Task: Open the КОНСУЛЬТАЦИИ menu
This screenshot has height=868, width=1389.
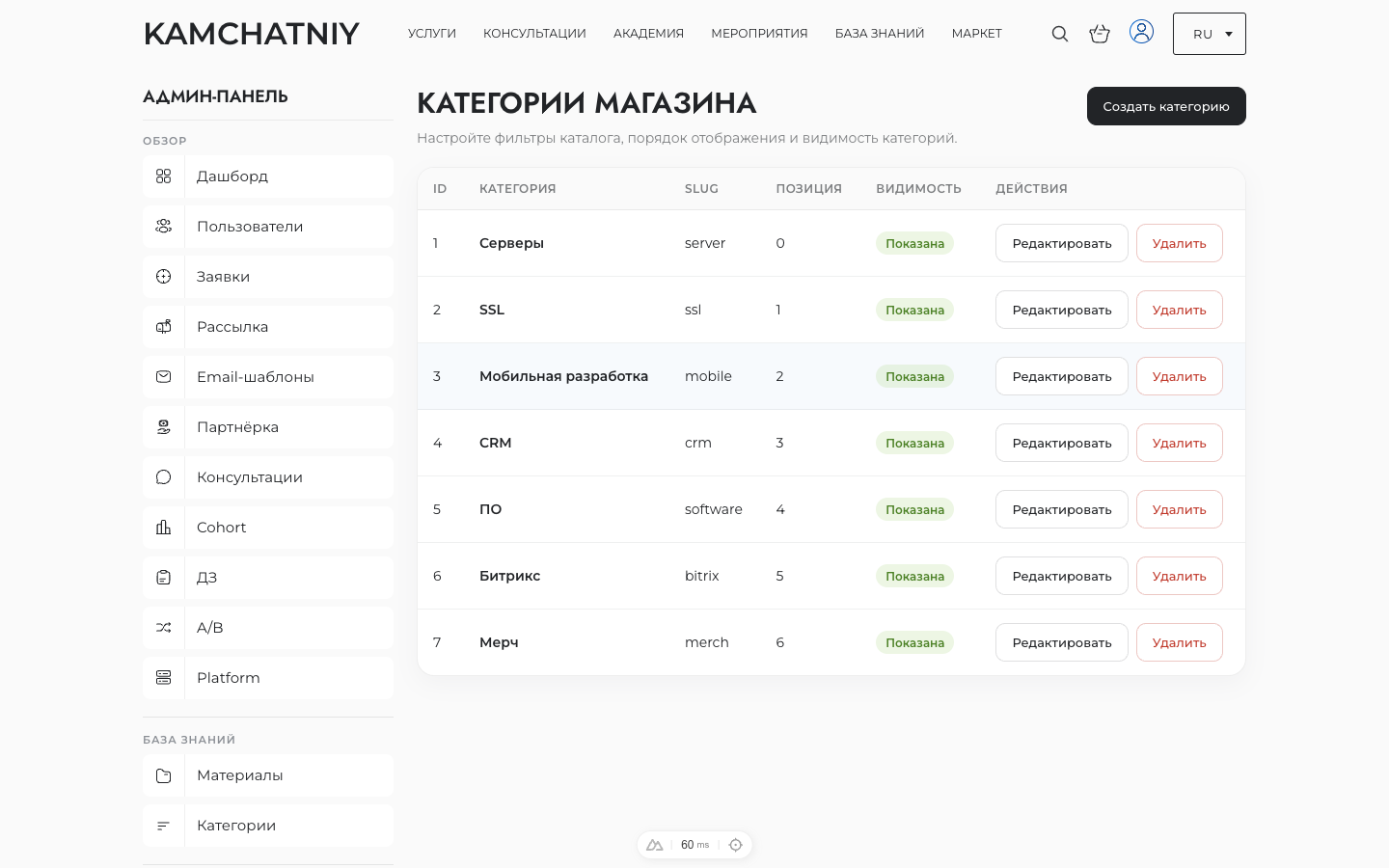Action: pyautogui.click(x=534, y=34)
